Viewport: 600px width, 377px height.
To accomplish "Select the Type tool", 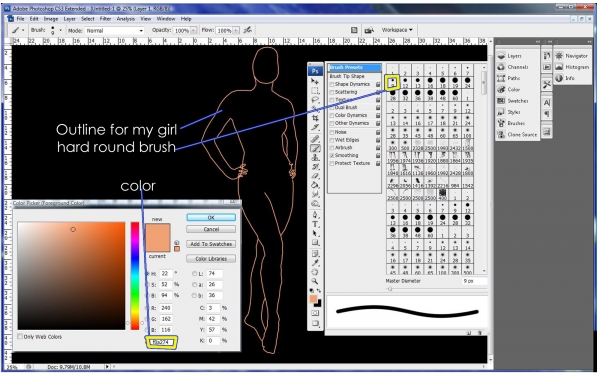I will (315, 224).
